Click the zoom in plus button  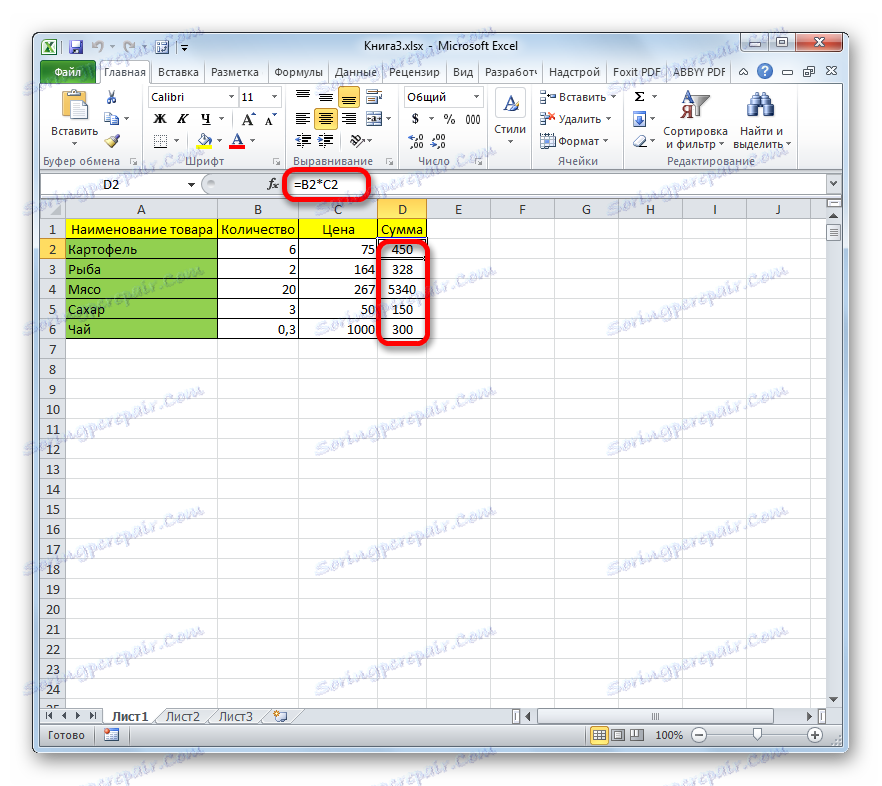coord(814,735)
